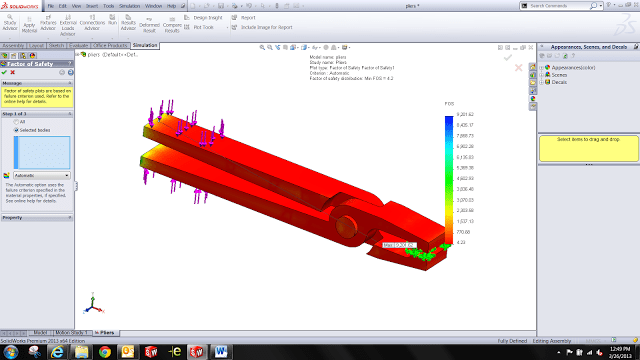Go to next step with blue arrow
This screenshot has width=640, height=360.
click(71, 72)
